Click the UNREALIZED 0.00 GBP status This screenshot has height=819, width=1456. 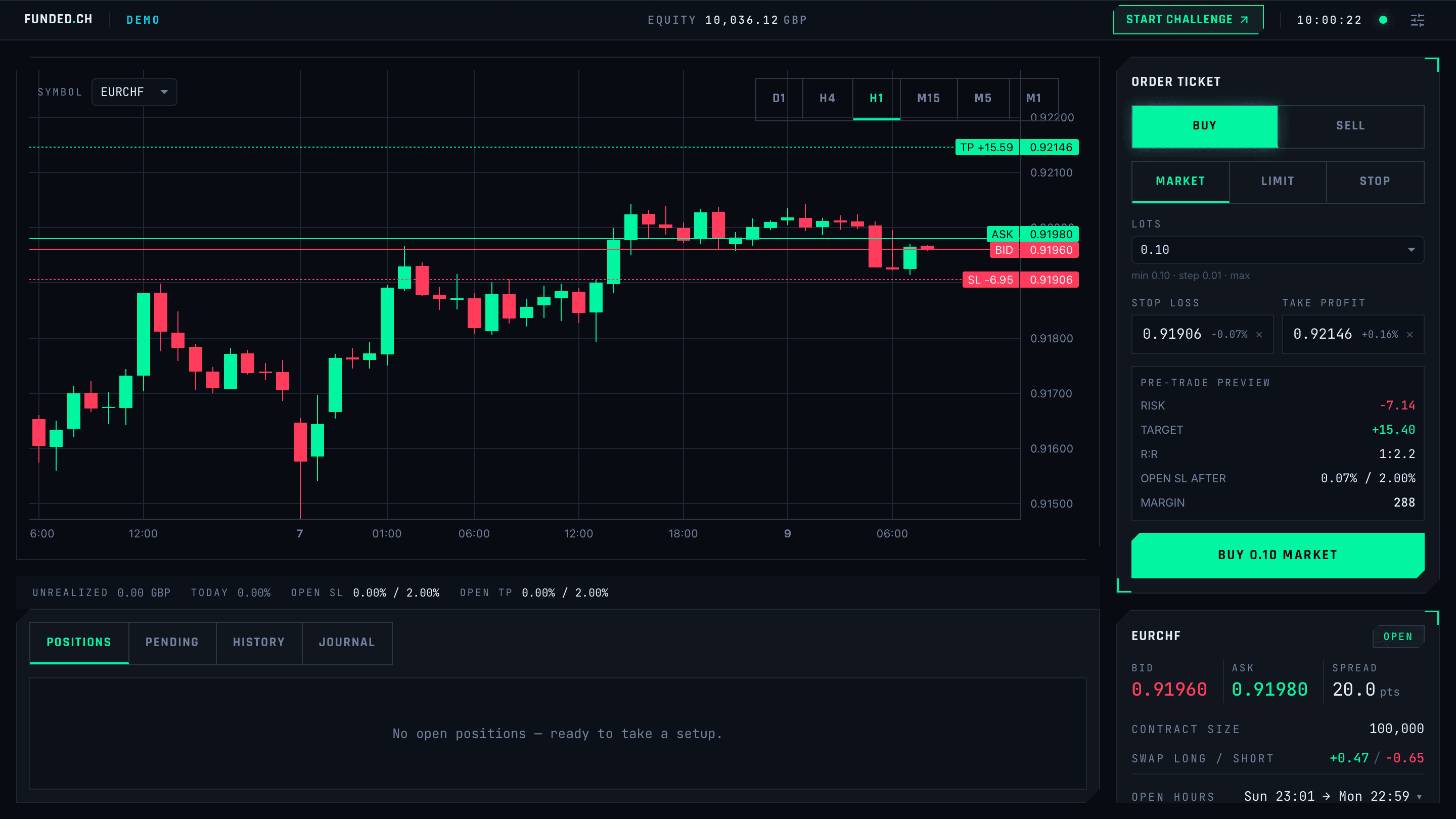pyautogui.click(x=102, y=593)
